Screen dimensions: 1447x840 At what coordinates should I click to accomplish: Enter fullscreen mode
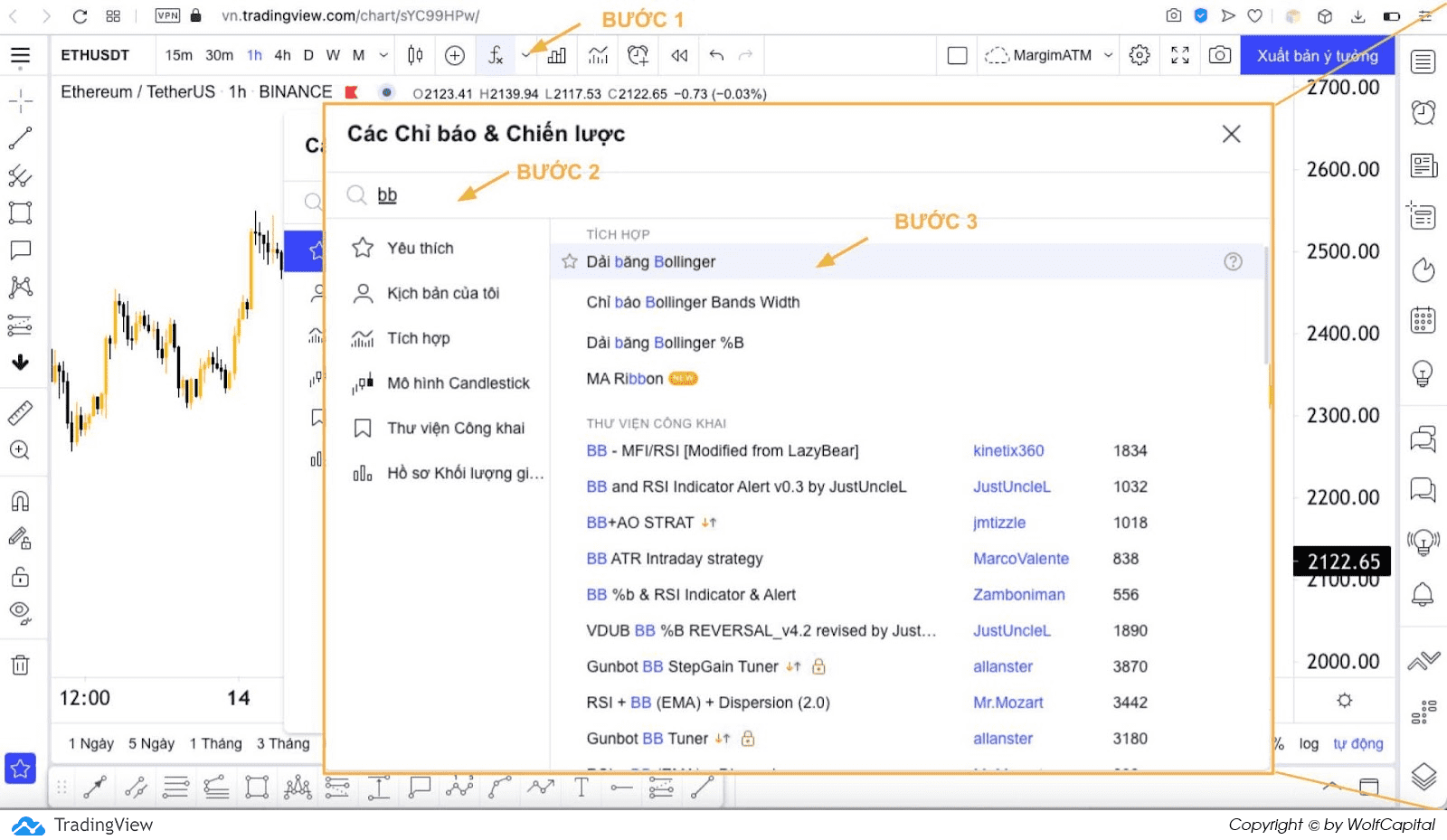[1179, 55]
